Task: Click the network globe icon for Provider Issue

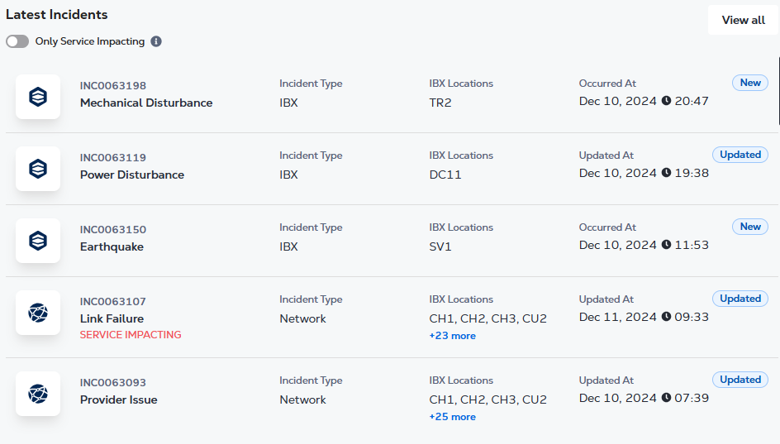Action: tap(38, 394)
